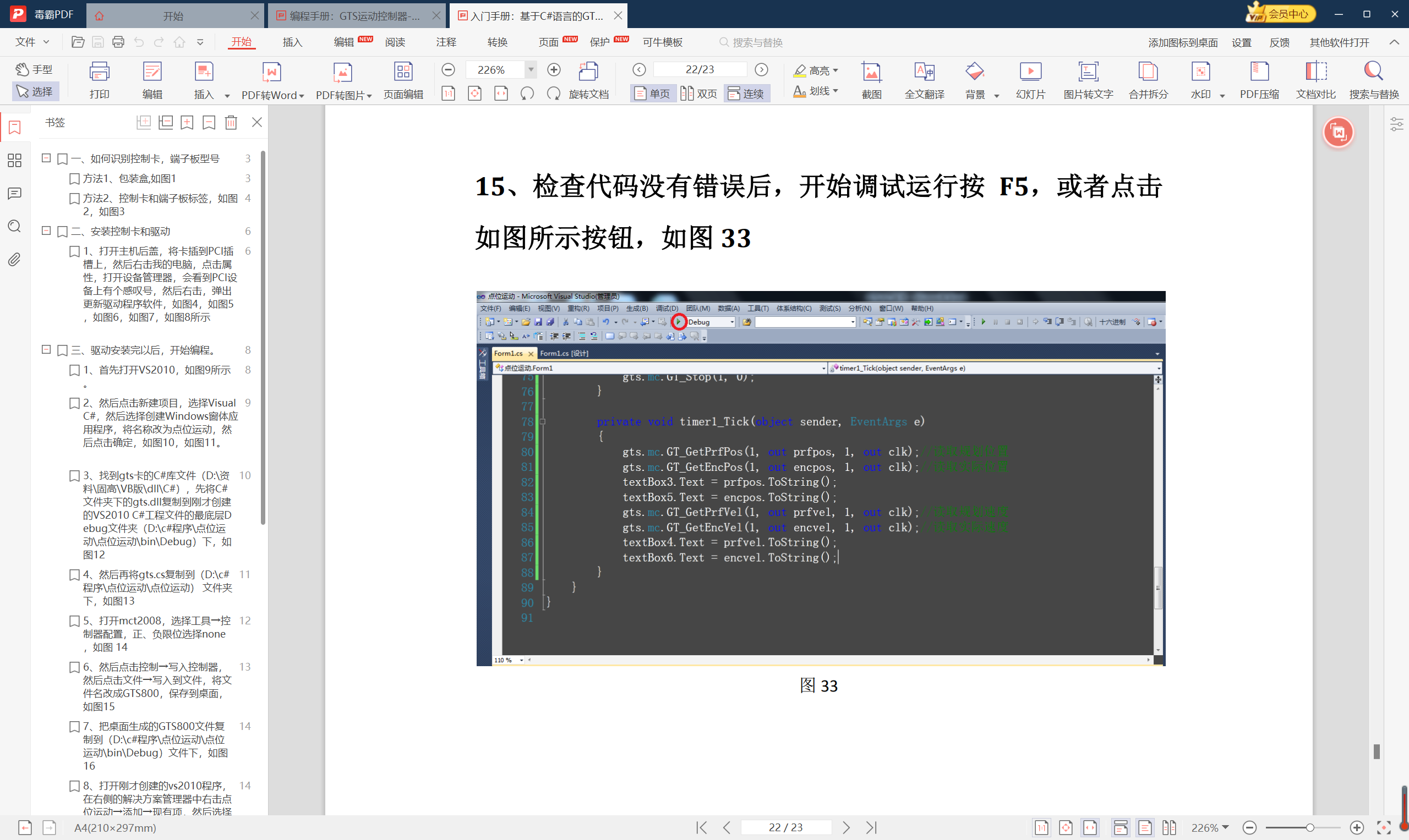
Task: Open the thumbnails panel in left sidebar
Action: (x=15, y=161)
